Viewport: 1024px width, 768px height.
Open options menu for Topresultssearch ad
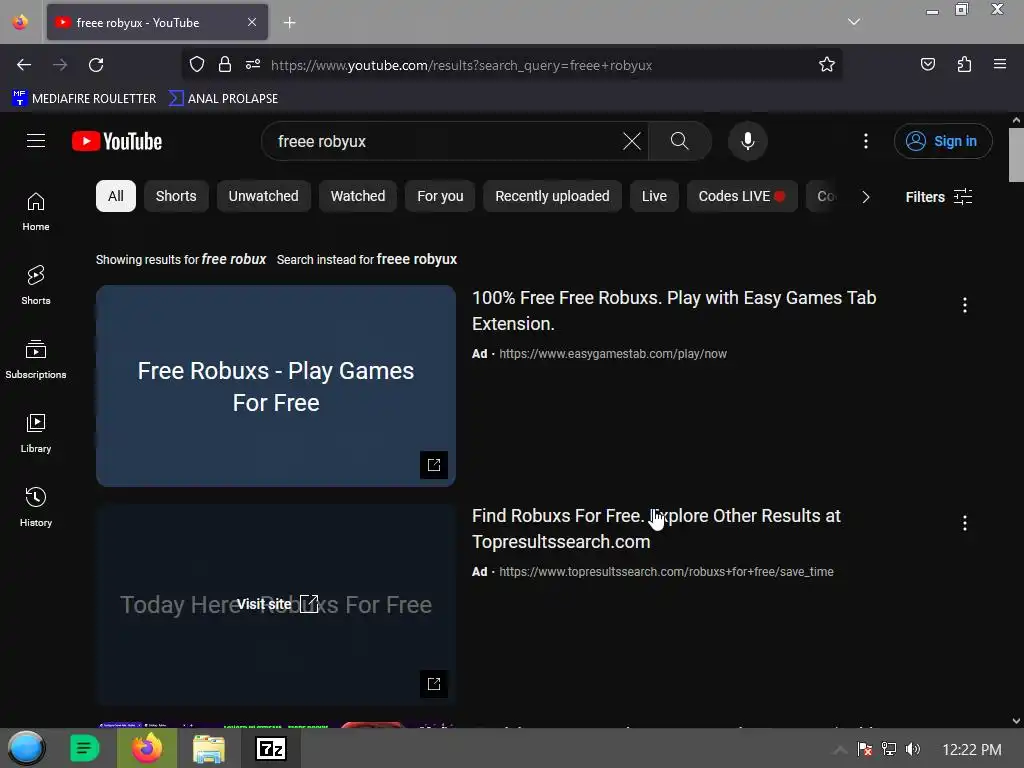tap(965, 522)
